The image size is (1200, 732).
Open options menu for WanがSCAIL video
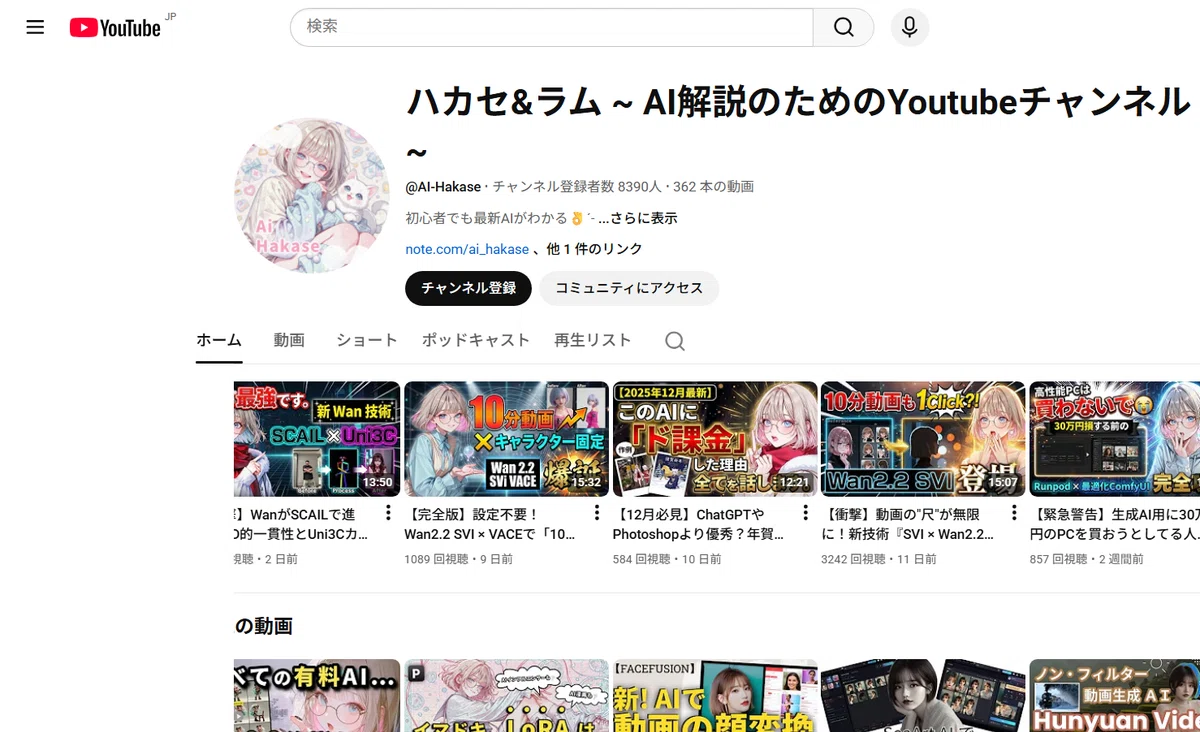coord(388,513)
